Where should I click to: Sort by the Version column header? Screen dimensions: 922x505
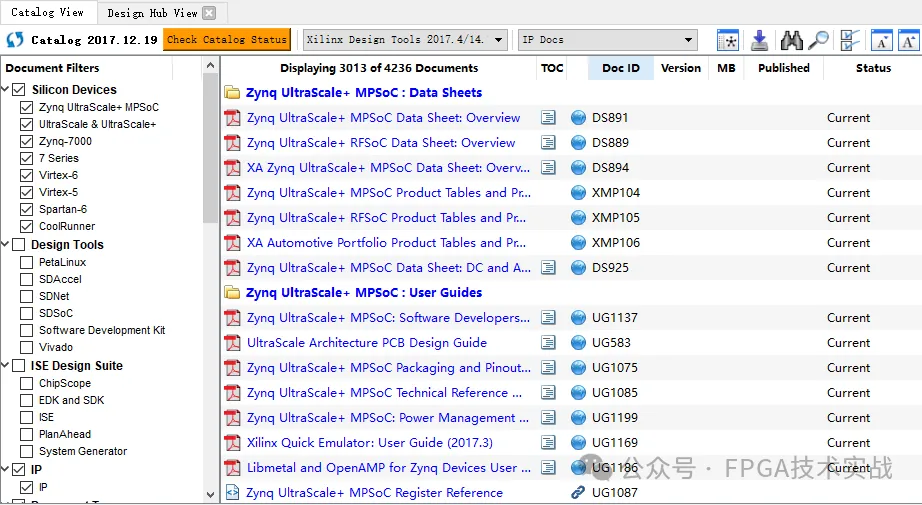tap(681, 68)
